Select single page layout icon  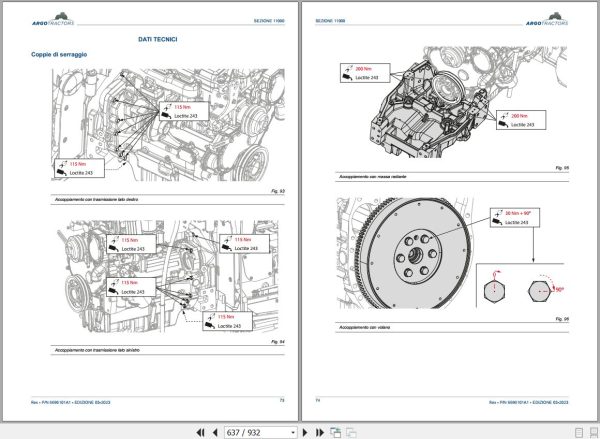coord(579,433)
